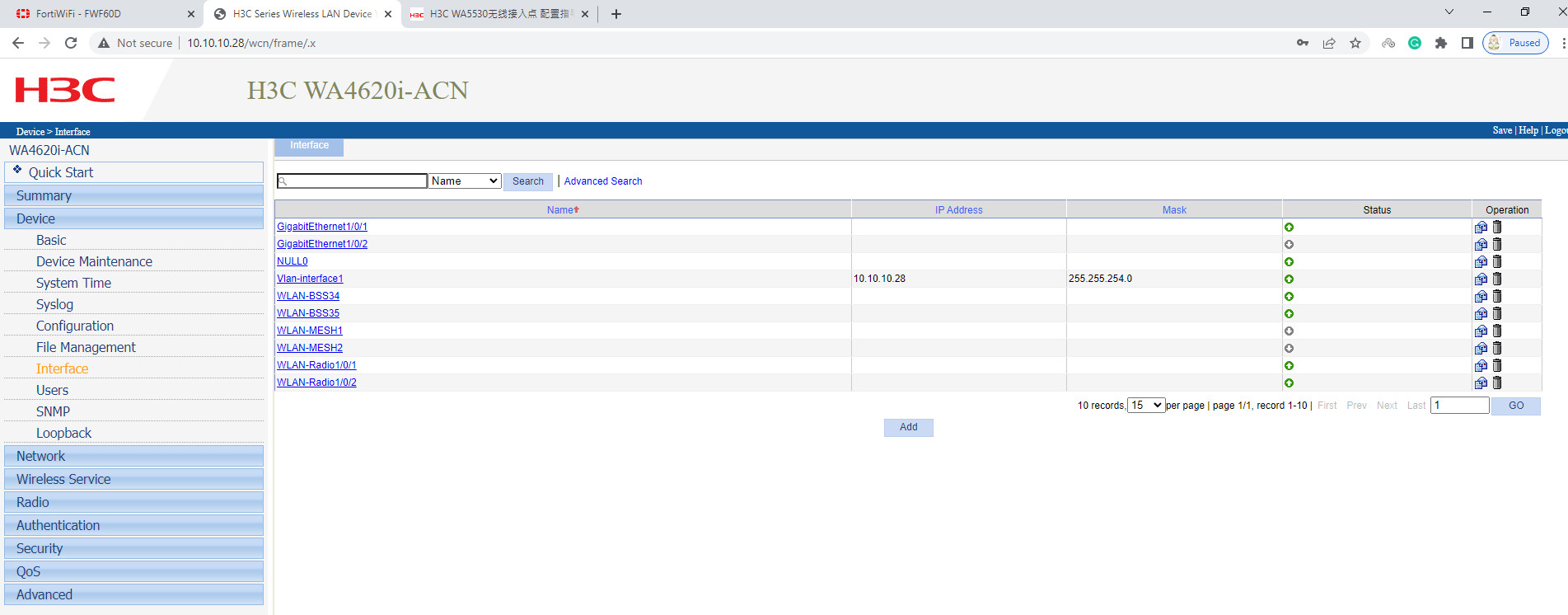Collapse the Device section in the sidebar
The width and height of the screenshot is (1568, 615).
(x=133, y=218)
